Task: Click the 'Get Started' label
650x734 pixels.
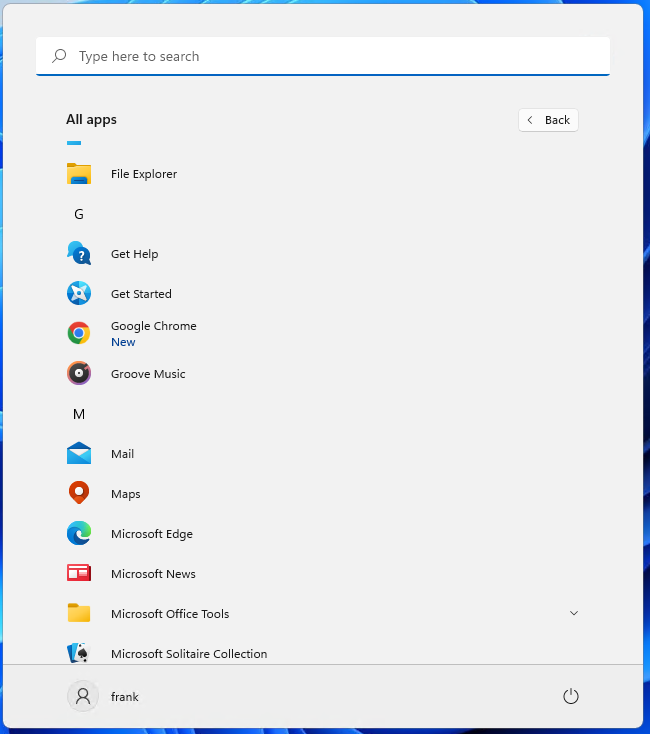Action: [141, 294]
